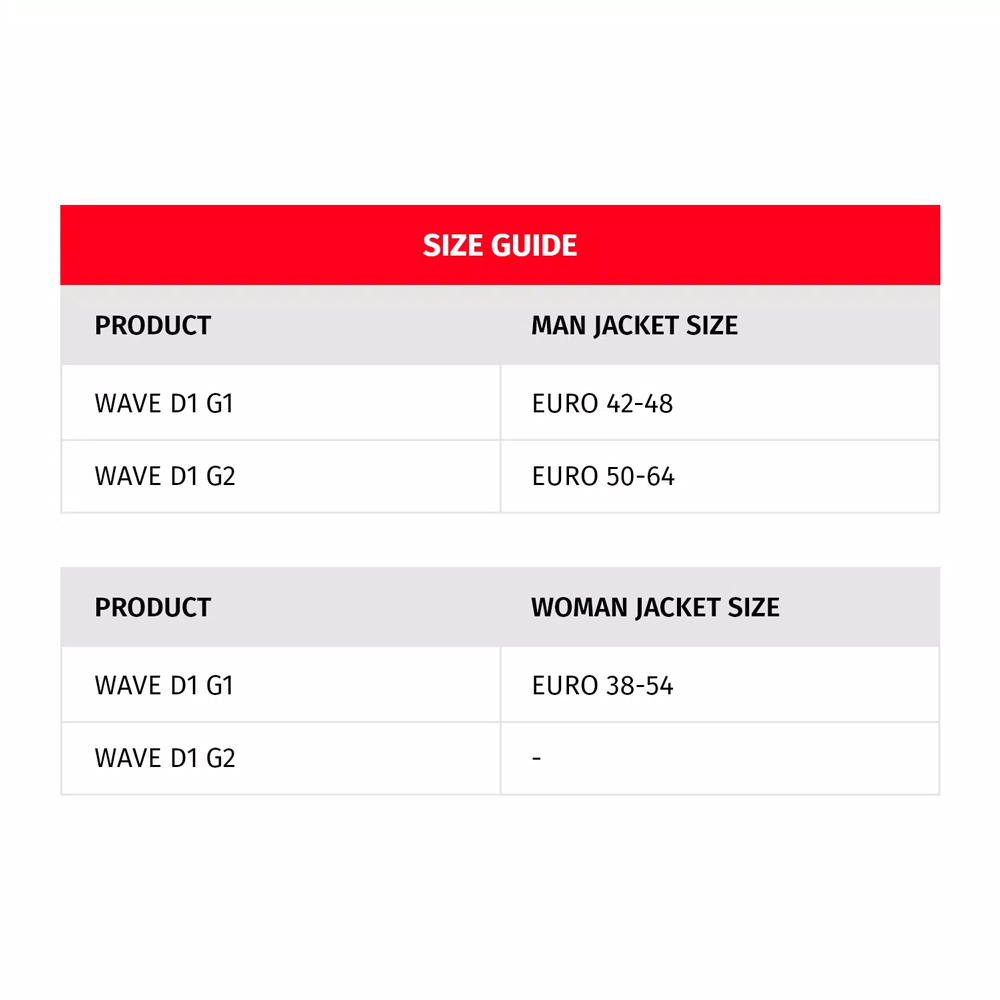The height and width of the screenshot is (1000, 1000).
Task: Click the number 38-54 in the woman table
Action: [x=639, y=685]
